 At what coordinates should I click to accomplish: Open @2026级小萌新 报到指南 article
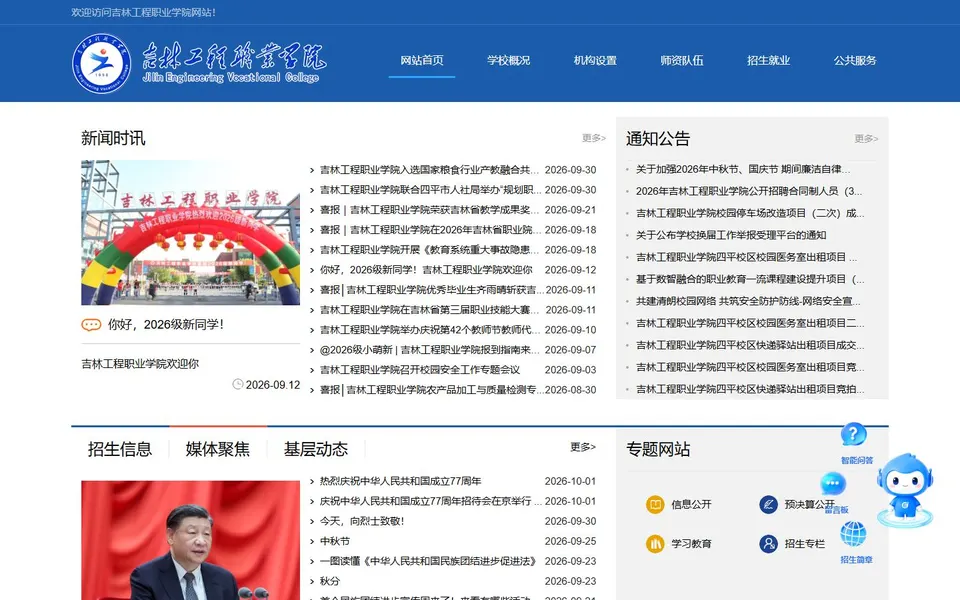[x=429, y=350]
